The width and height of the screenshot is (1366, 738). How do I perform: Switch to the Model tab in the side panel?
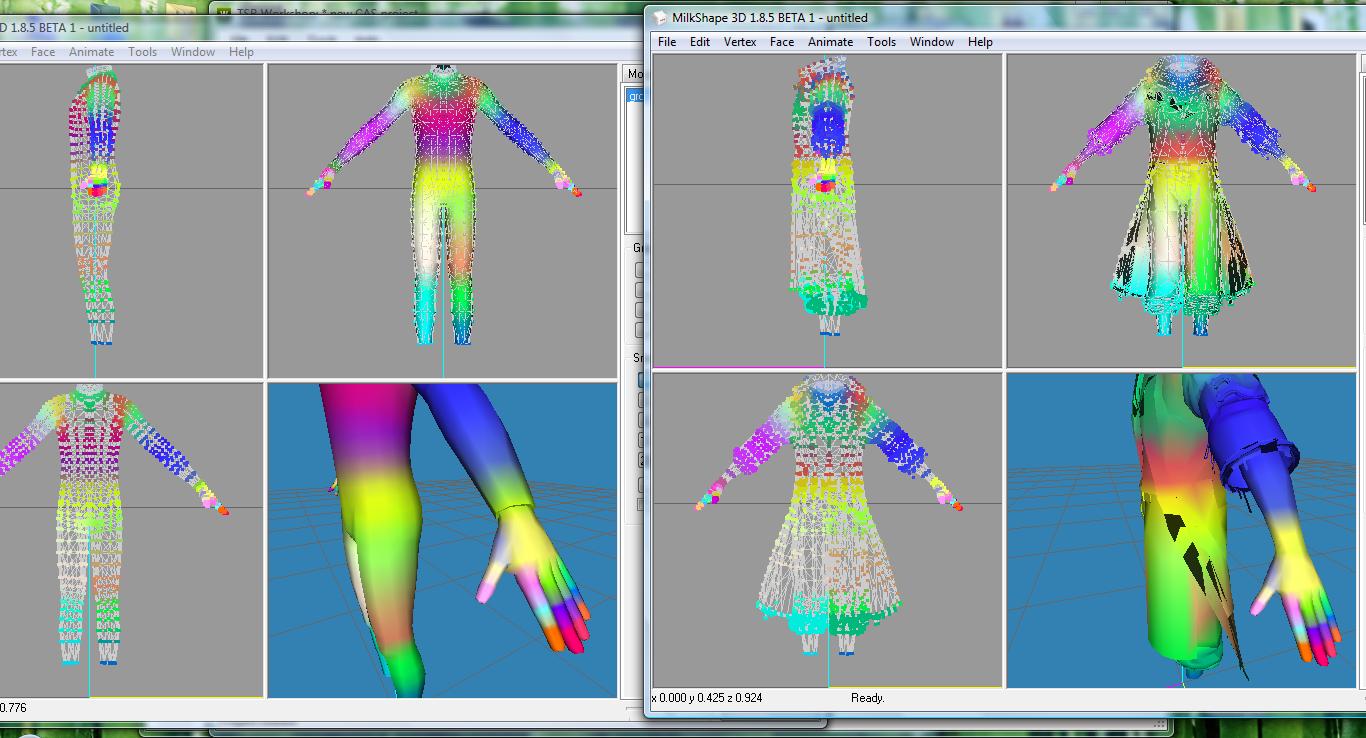point(635,74)
